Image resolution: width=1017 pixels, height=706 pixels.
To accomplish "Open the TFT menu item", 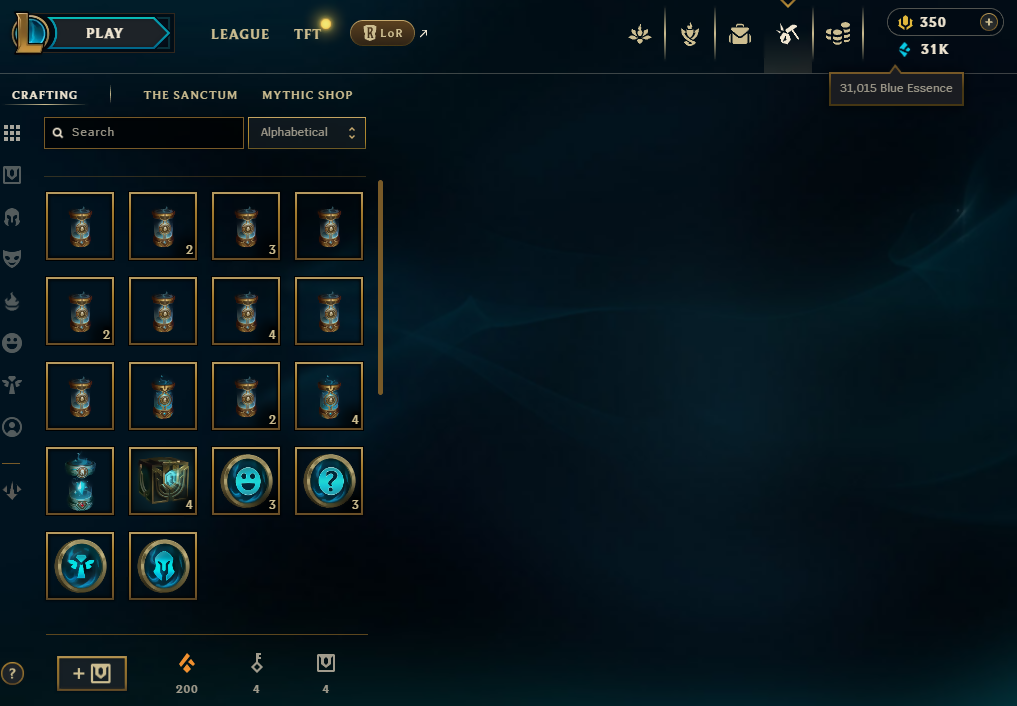I will pos(307,34).
